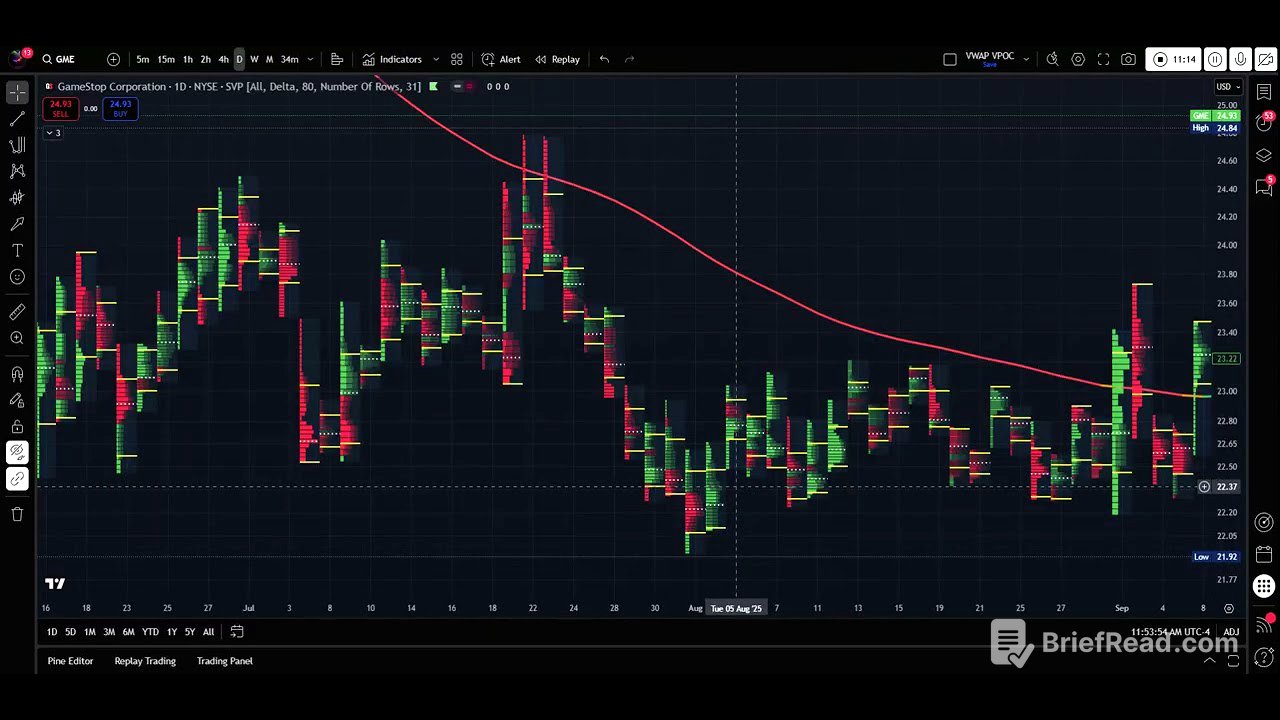
Task: Select the 3M date range
Action: click(109, 632)
